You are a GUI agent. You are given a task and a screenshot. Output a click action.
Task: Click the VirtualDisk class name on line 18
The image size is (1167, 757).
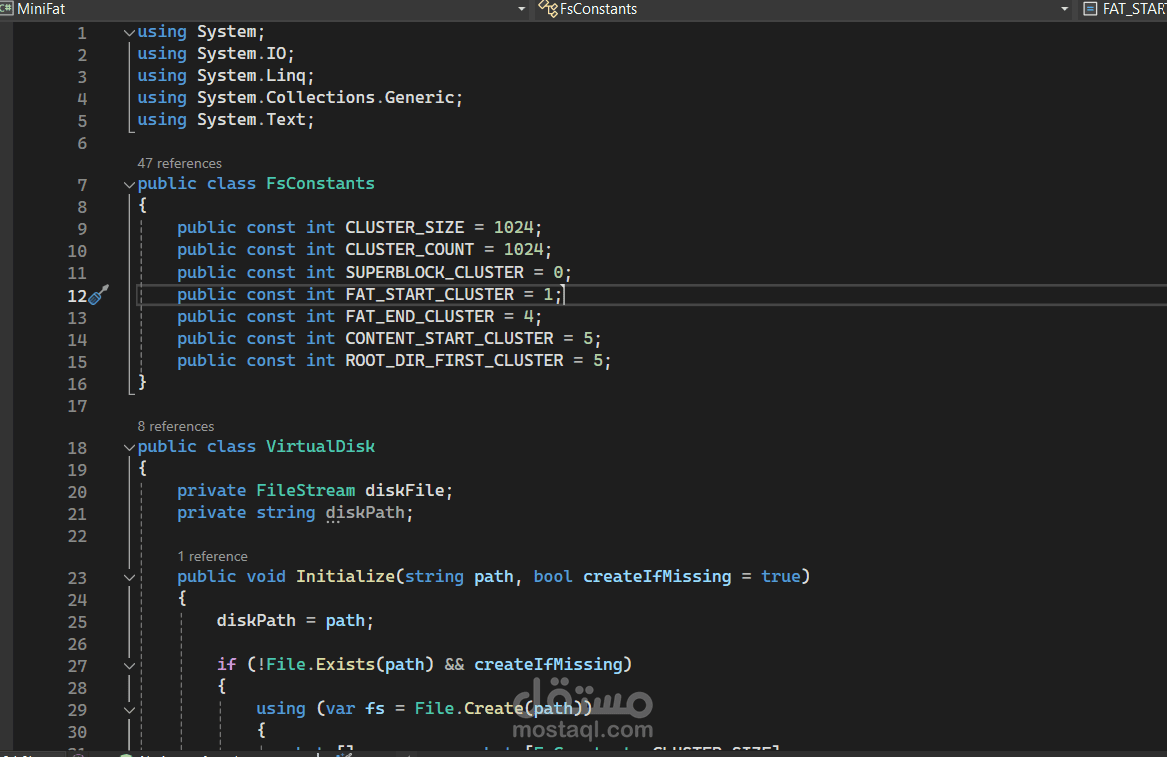(320, 447)
